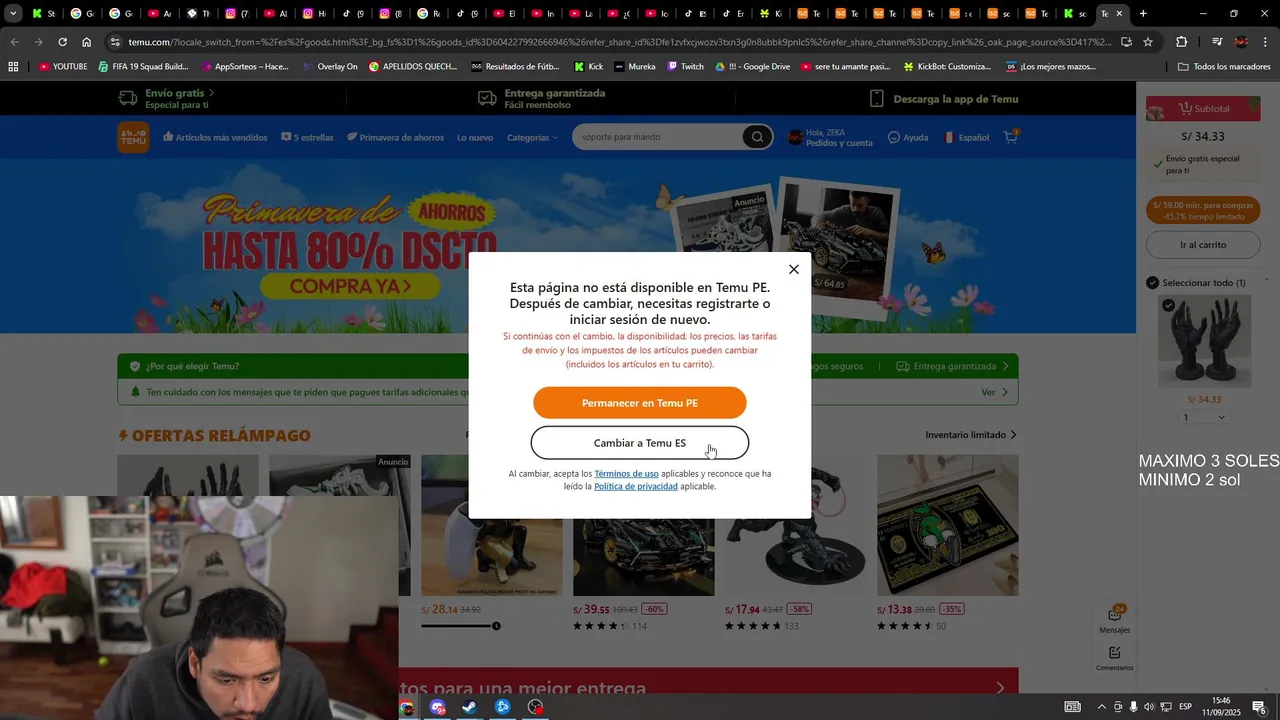The width and height of the screenshot is (1280, 720).
Task: Bookmark this page with the star icon
Action: click(x=1148, y=42)
